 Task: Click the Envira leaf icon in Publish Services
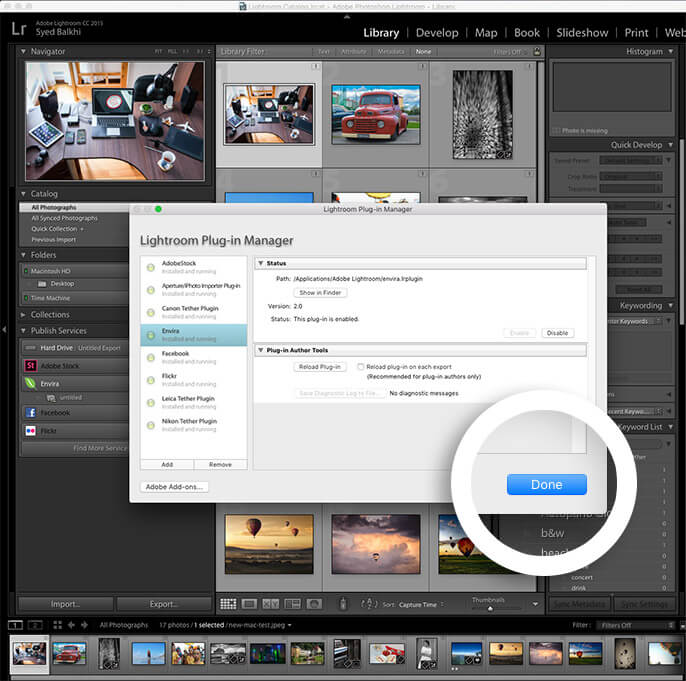pos(30,384)
